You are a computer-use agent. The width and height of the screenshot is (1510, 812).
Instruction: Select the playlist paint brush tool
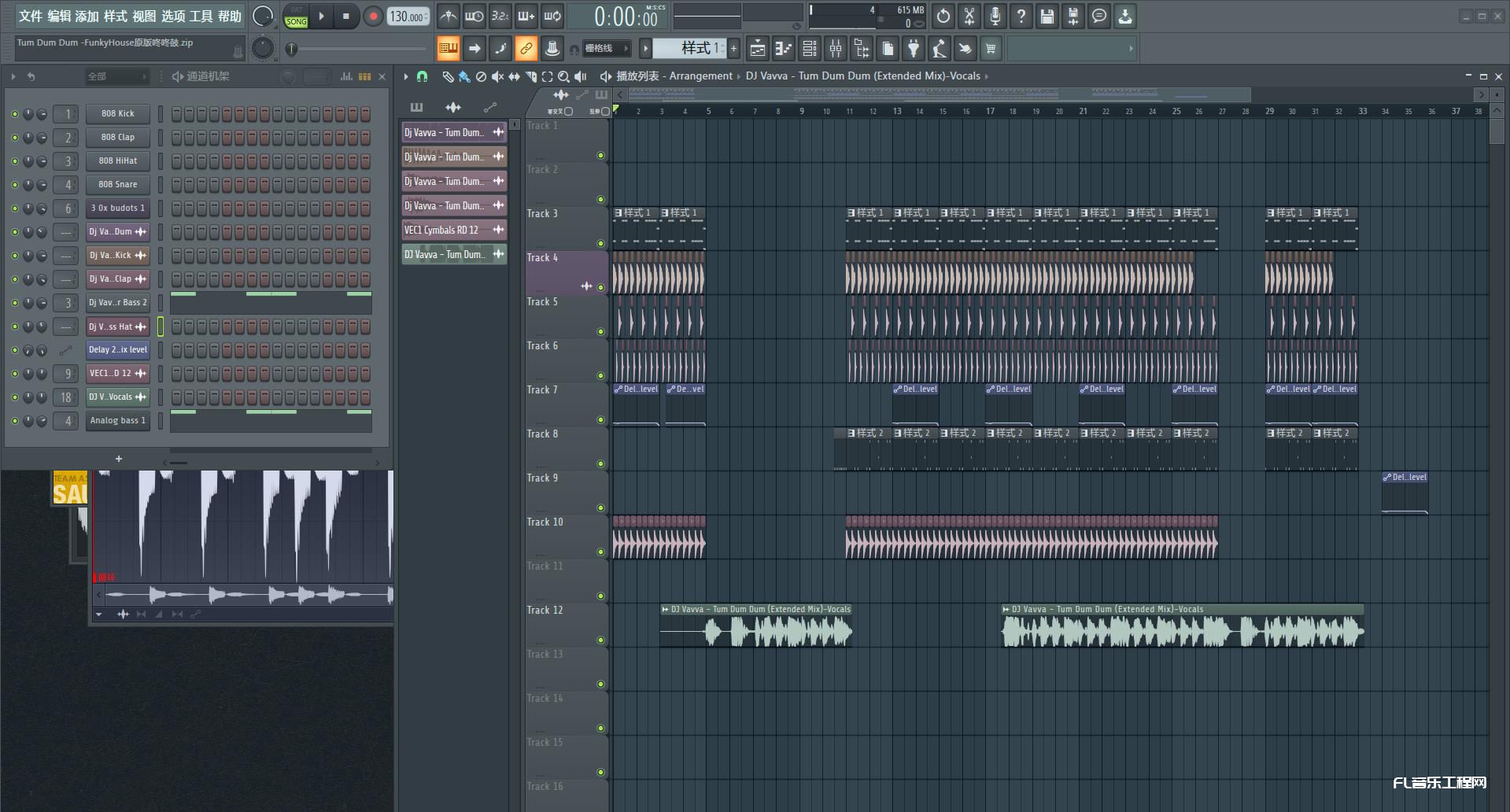(464, 76)
